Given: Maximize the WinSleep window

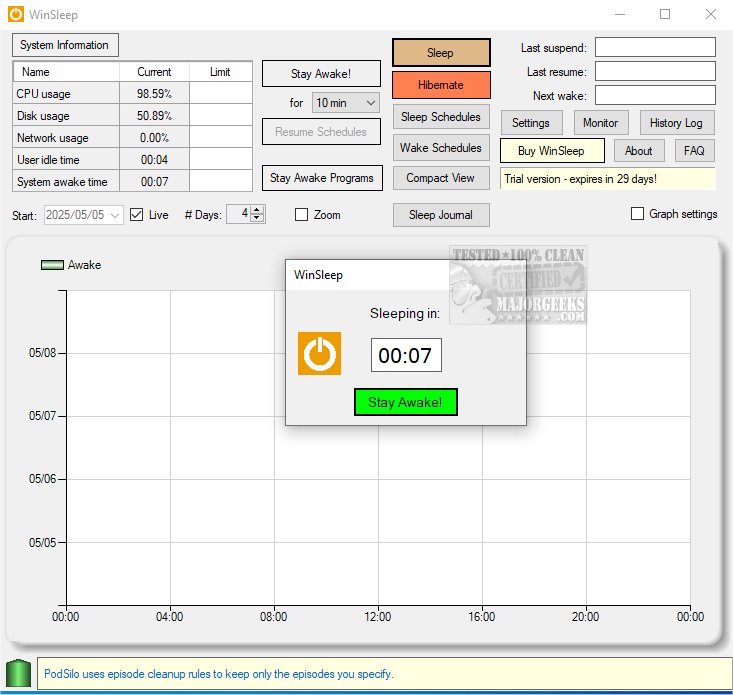Looking at the screenshot, I should click(x=665, y=14).
